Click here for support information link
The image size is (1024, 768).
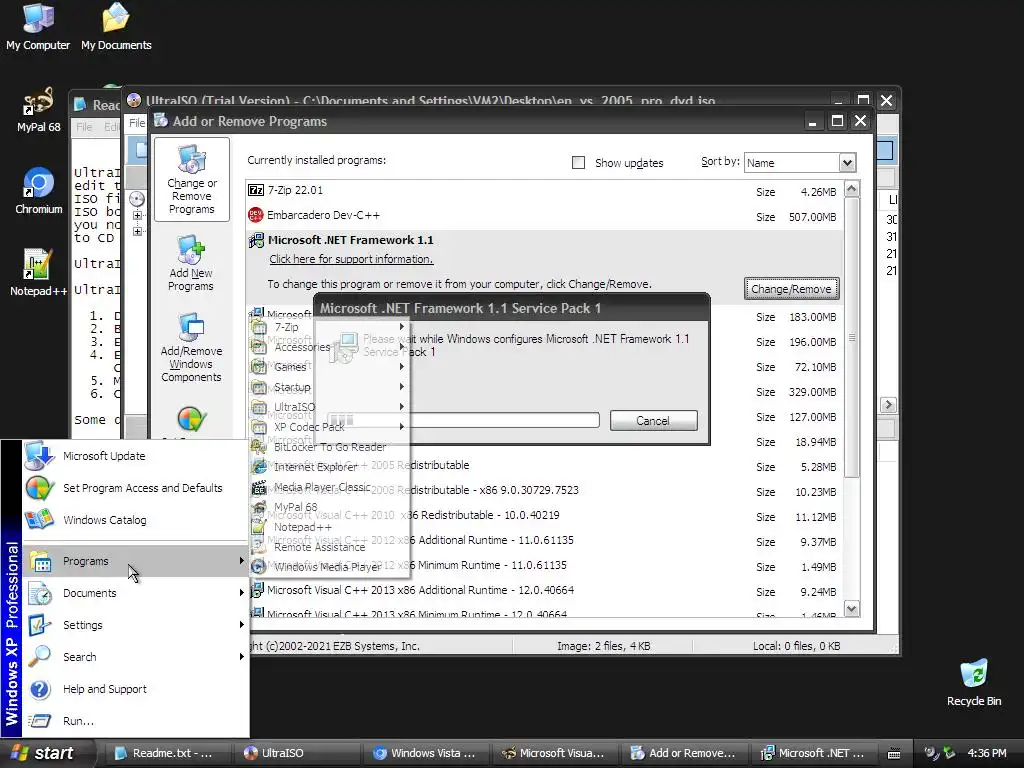coord(351,259)
